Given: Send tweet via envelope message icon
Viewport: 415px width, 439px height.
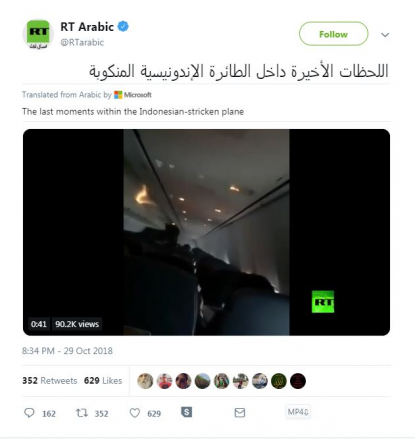Looking at the screenshot, I should pos(240,413).
